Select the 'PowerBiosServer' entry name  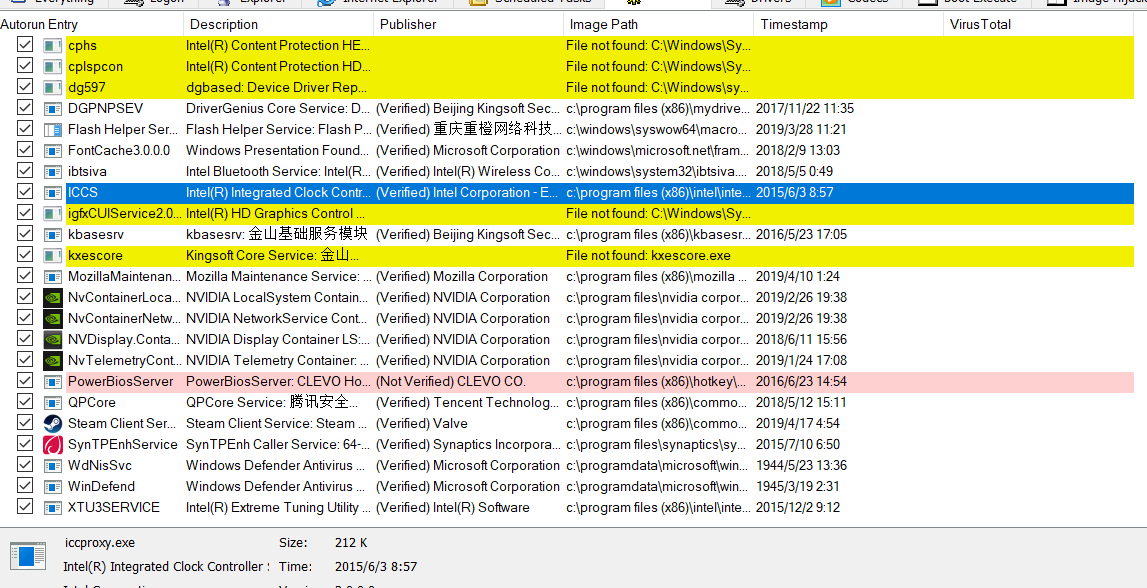coord(121,382)
